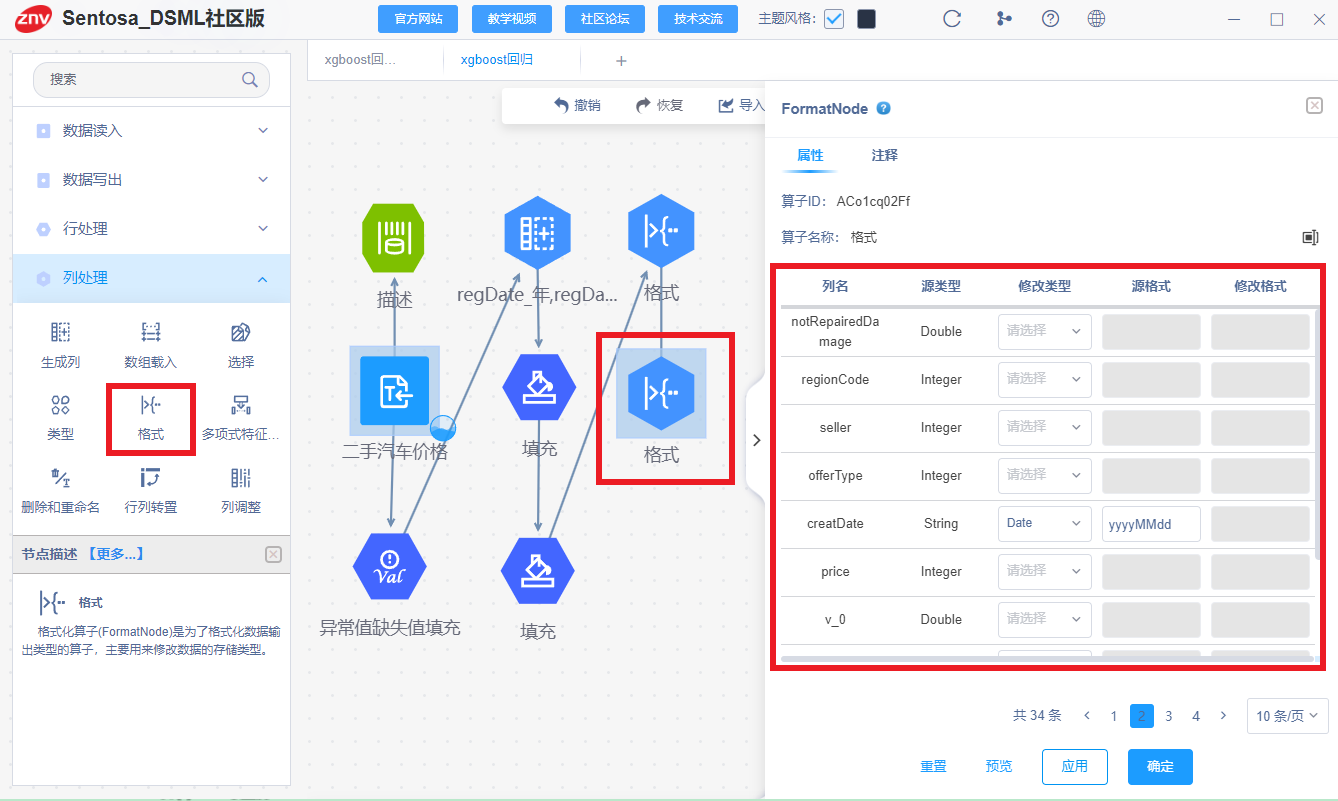
Task: Click the 重置 link
Action: [x=933, y=767]
